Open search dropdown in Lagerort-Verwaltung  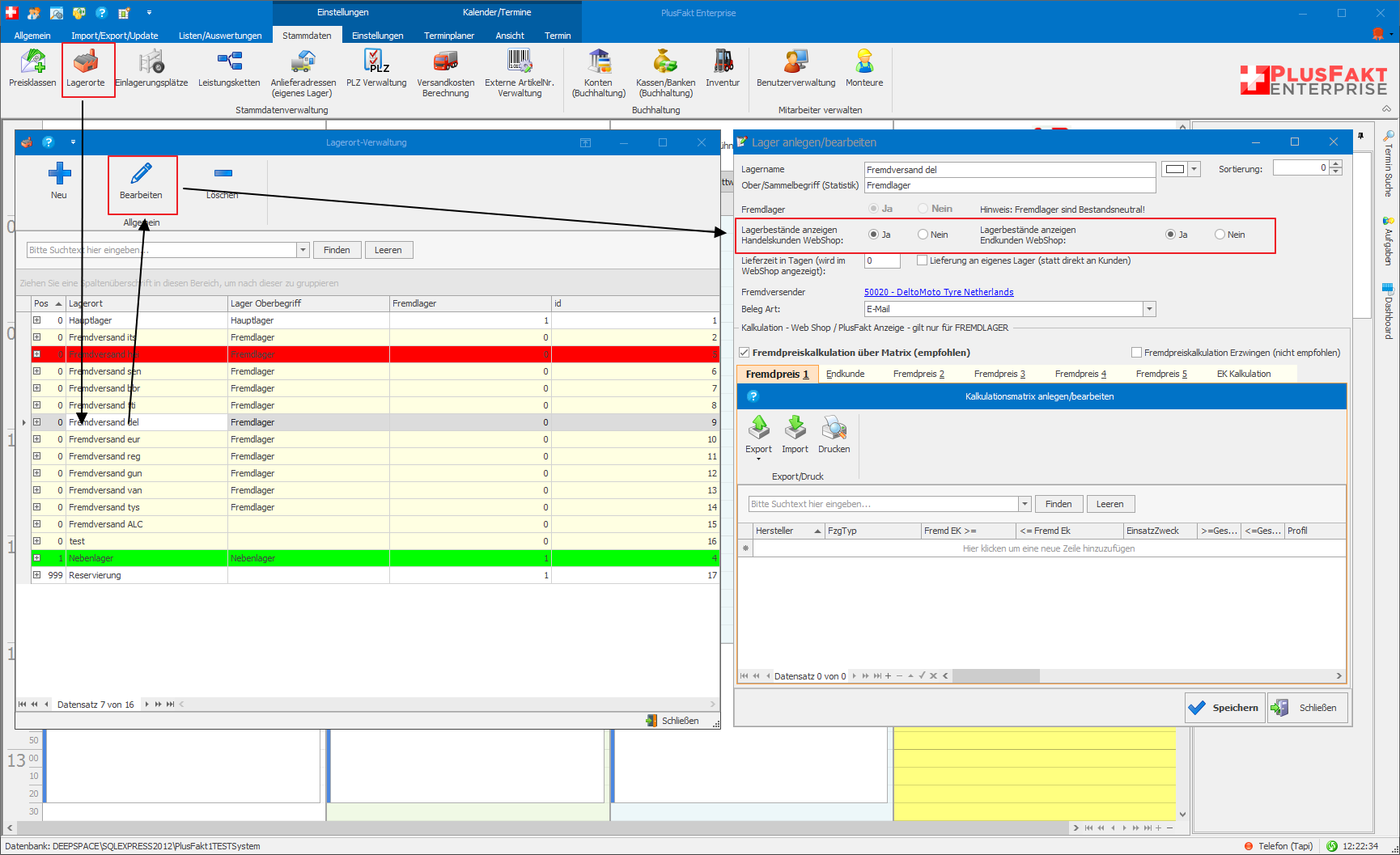click(x=303, y=250)
